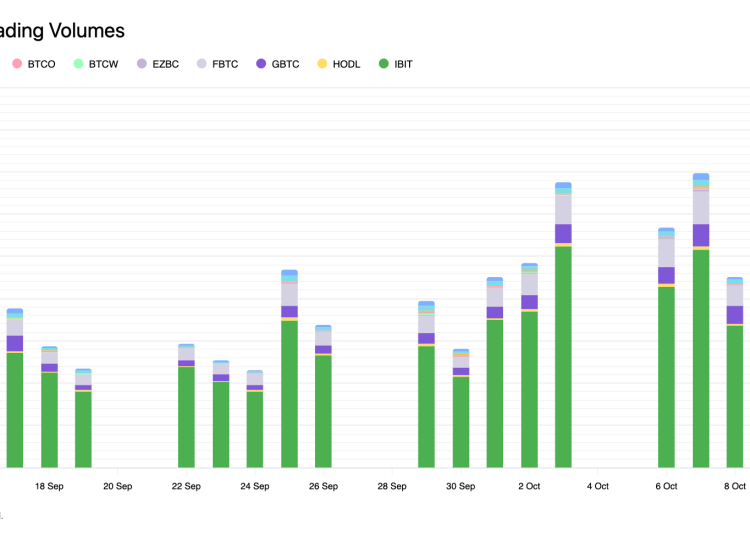This screenshot has height=536, width=750.
Task: Click the blue top segment of 7 Oct bar
Action: (701, 177)
